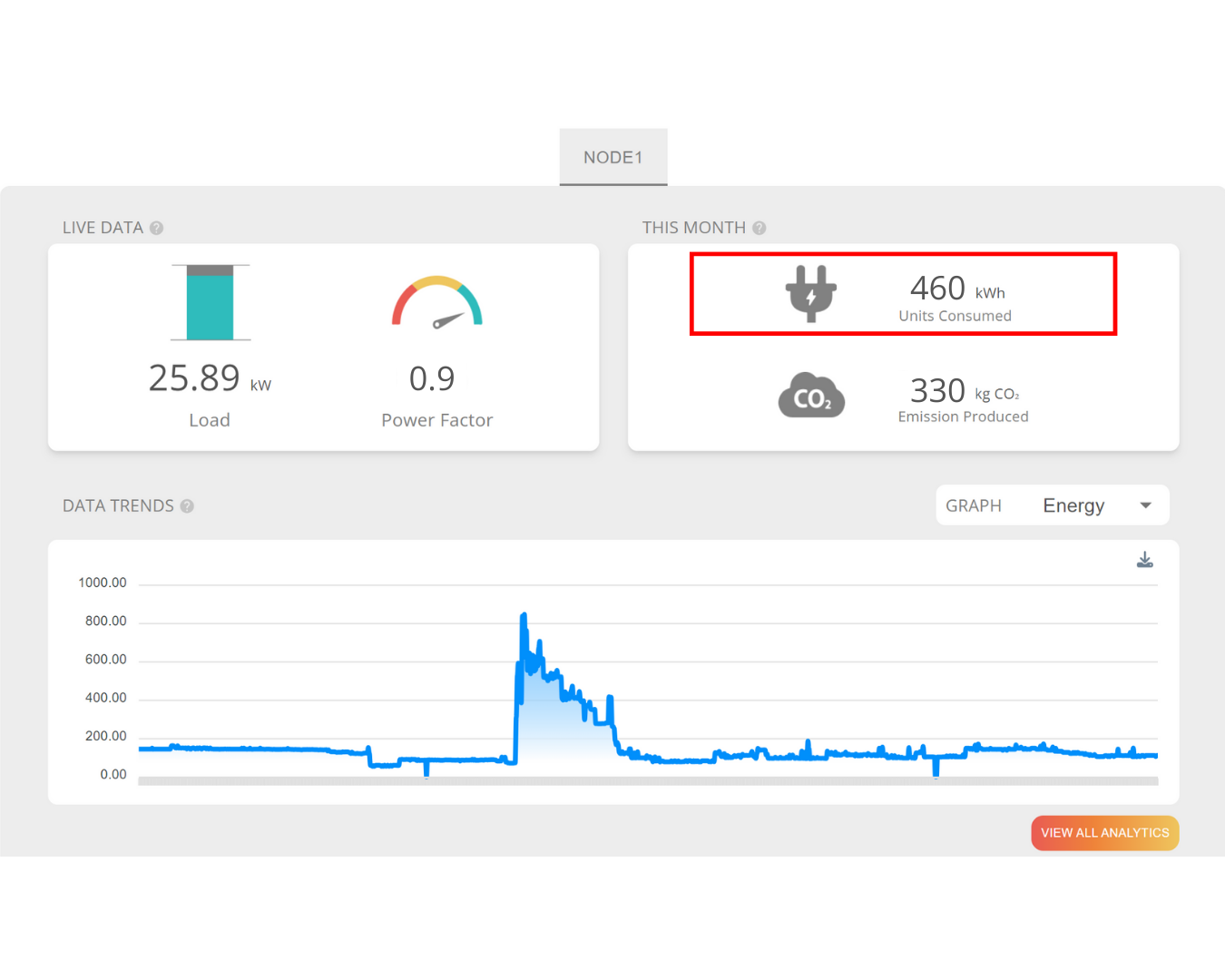1225x980 pixels.
Task: Click the Units Consumed label
Action: (955, 316)
